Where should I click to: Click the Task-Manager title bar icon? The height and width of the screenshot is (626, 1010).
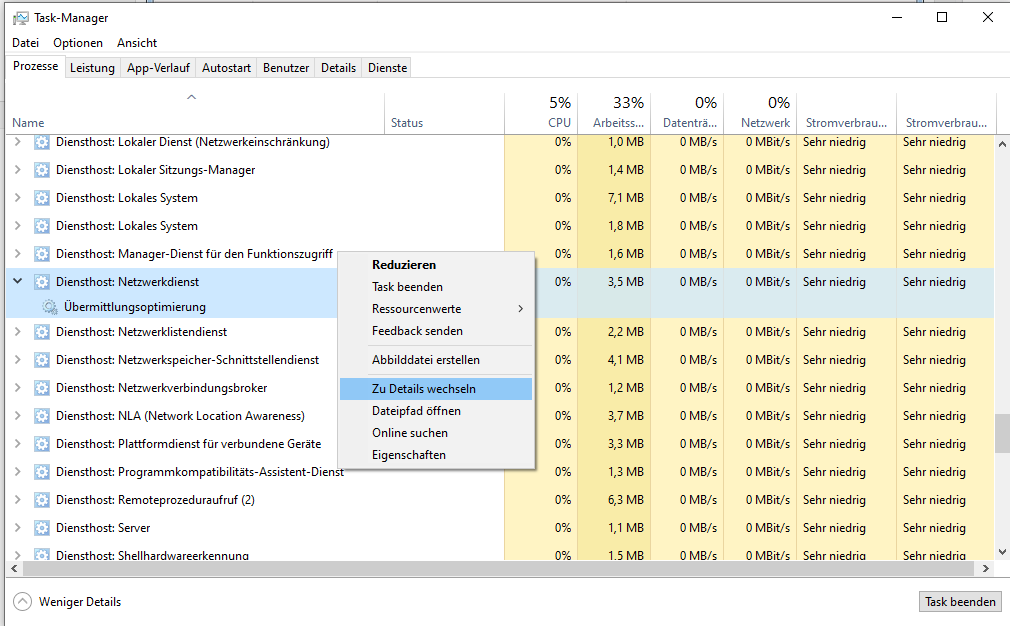pos(20,18)
